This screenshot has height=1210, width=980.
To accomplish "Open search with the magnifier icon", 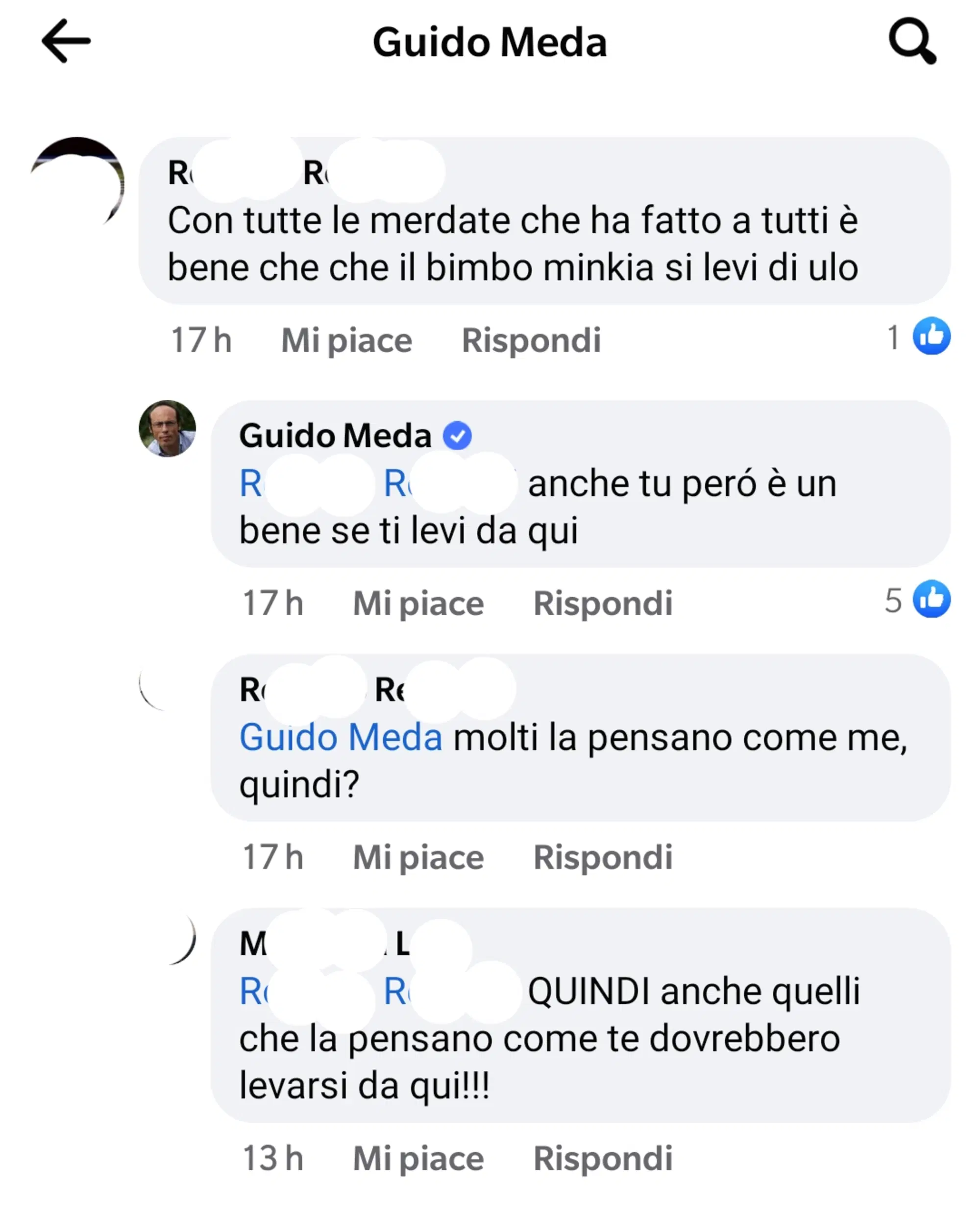I will coord(911,41).
